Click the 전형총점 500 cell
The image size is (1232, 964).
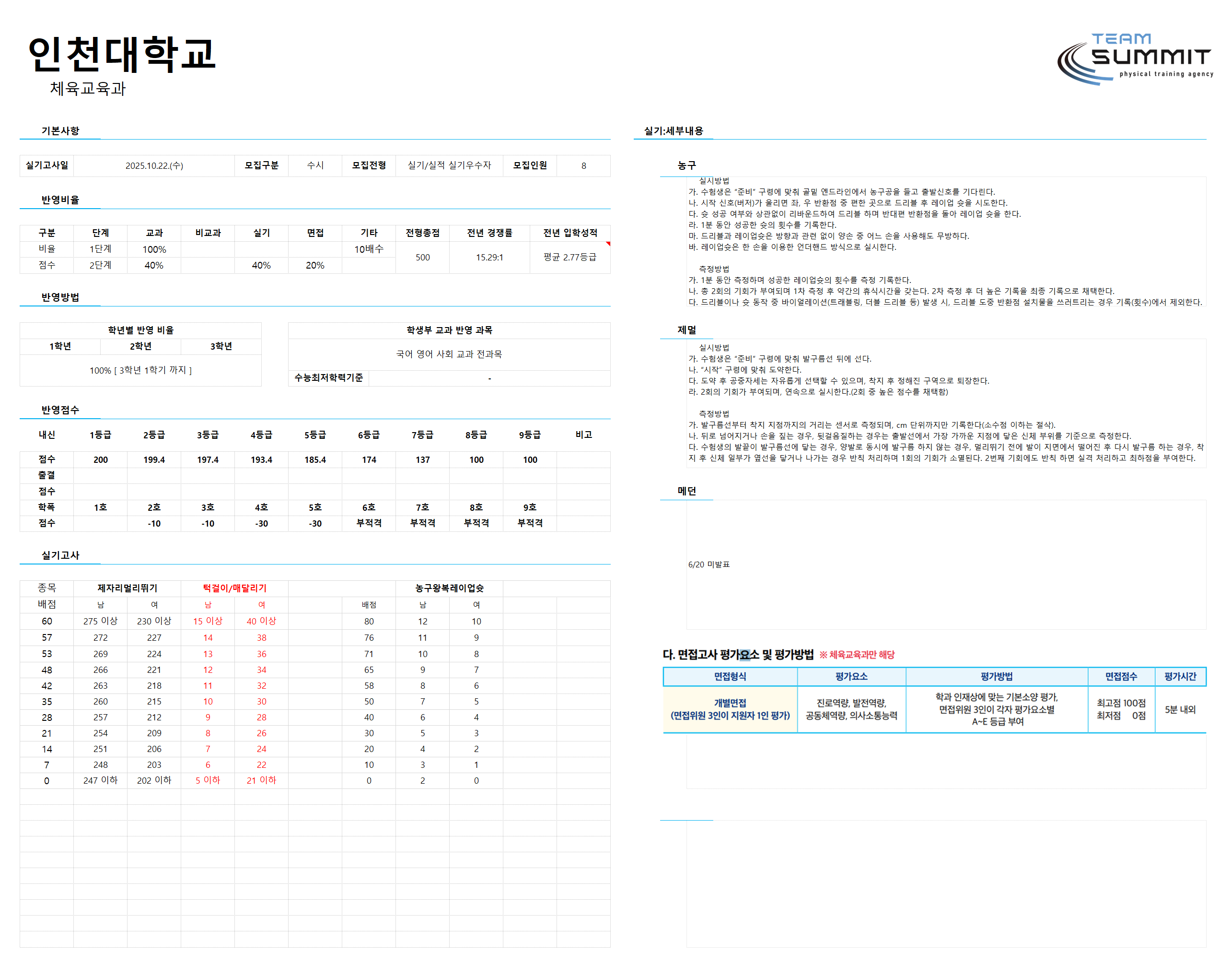click(x=422, y=258)
